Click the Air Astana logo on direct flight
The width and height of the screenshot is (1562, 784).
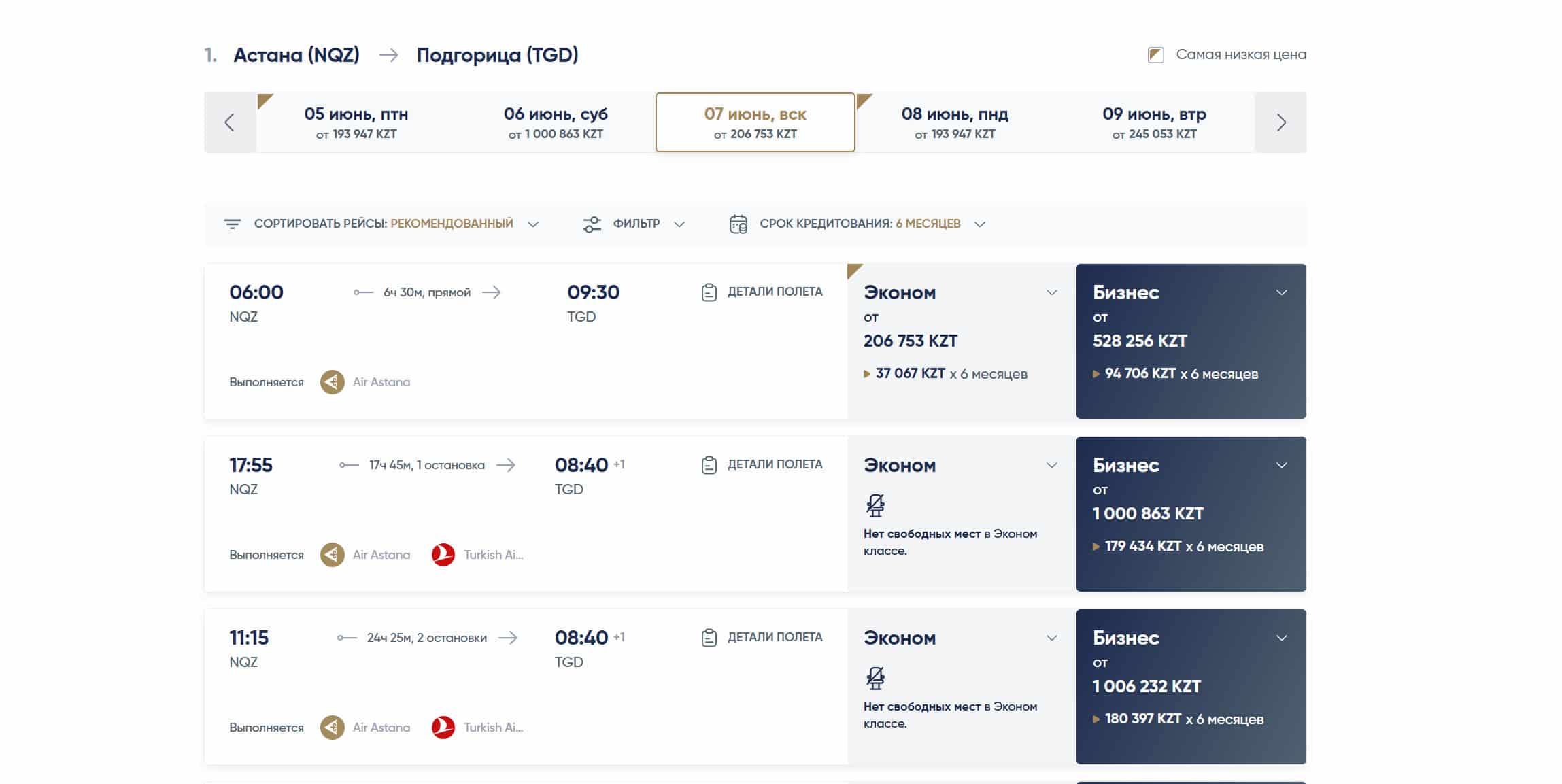[x=333, y=382]
